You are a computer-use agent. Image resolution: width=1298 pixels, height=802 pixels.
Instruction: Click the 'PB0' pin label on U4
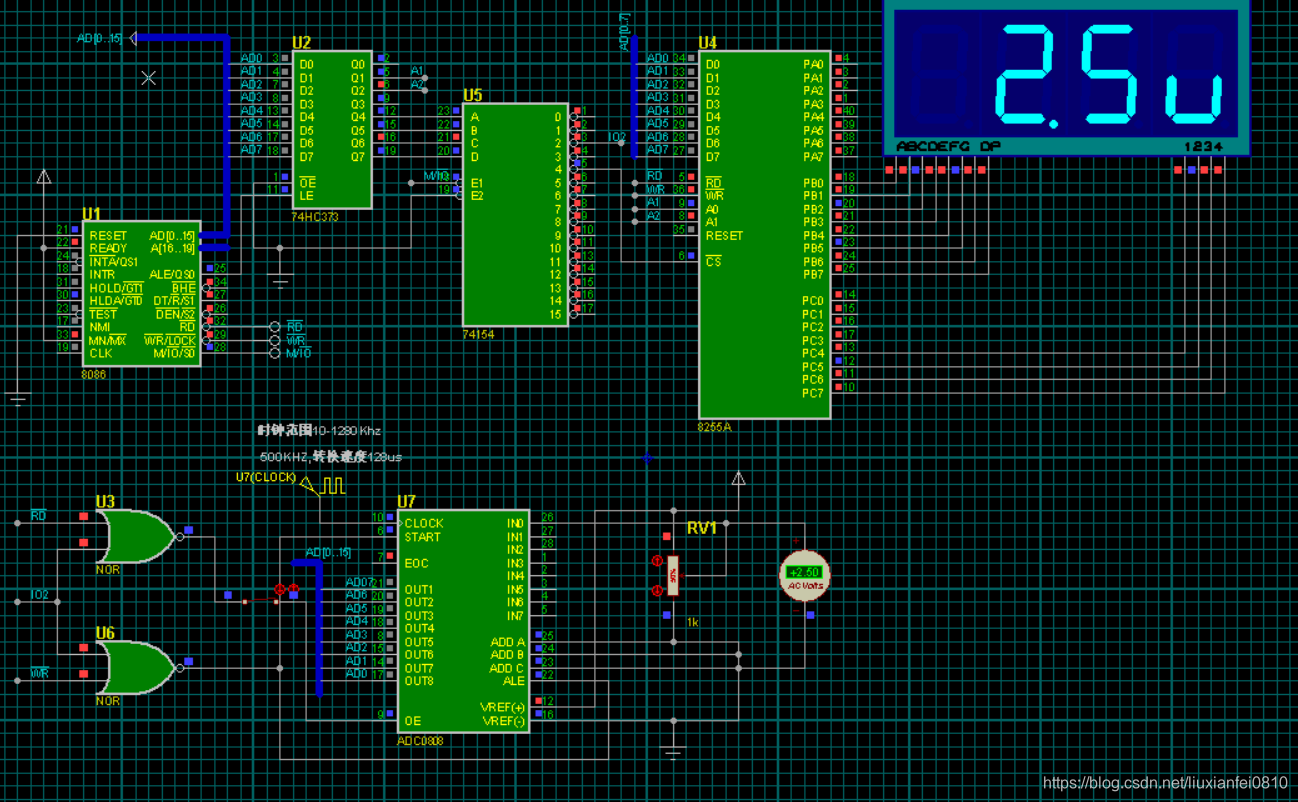(813, 183)
